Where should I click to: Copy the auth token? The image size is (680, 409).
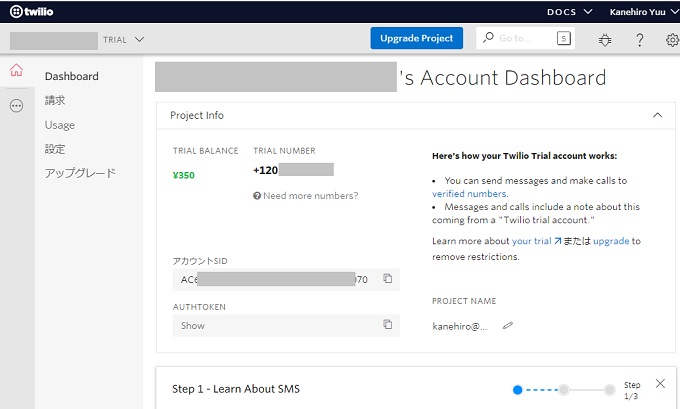(x=388, y=324)
